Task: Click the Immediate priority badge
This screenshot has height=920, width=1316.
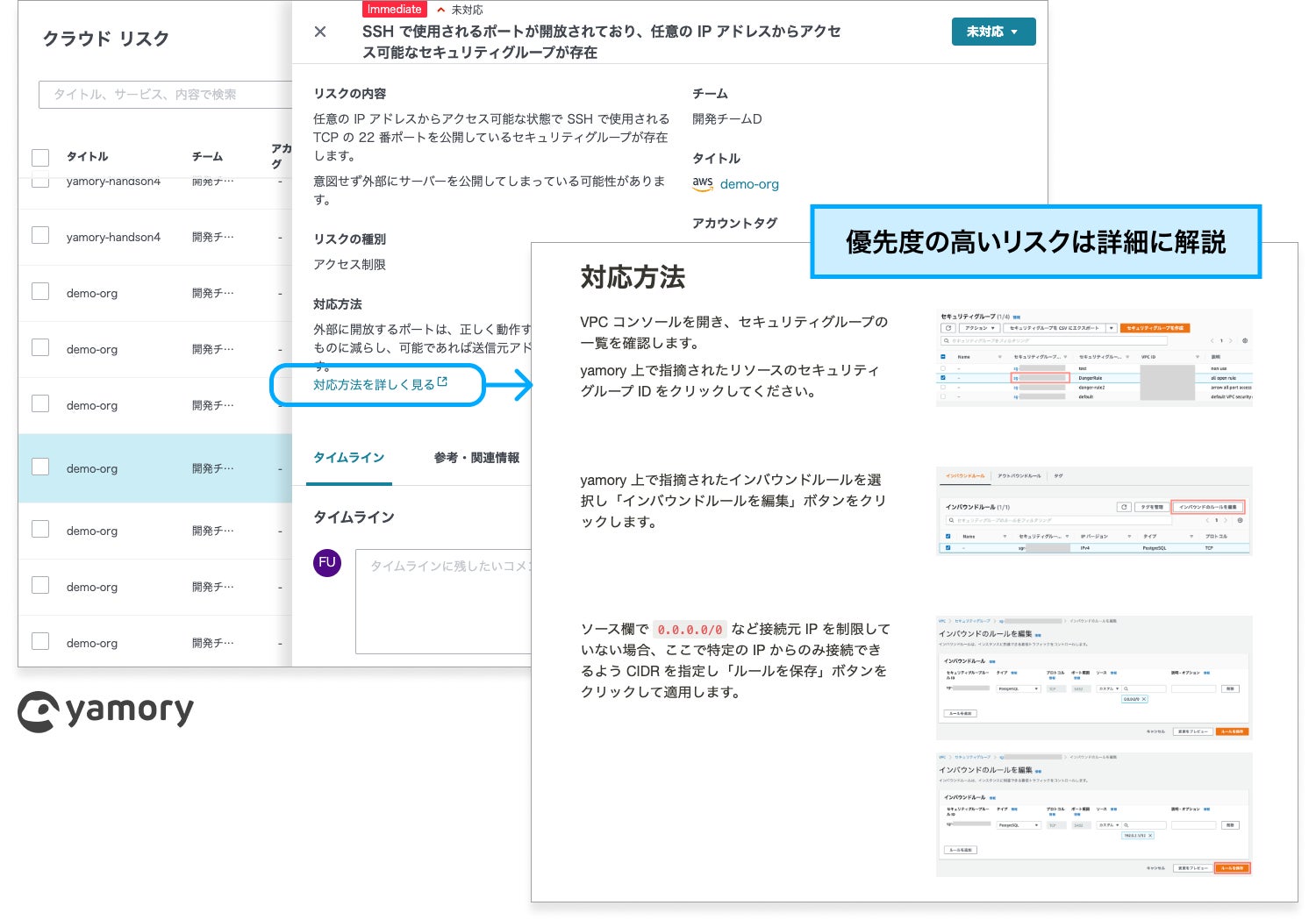Action: (394, 9)
